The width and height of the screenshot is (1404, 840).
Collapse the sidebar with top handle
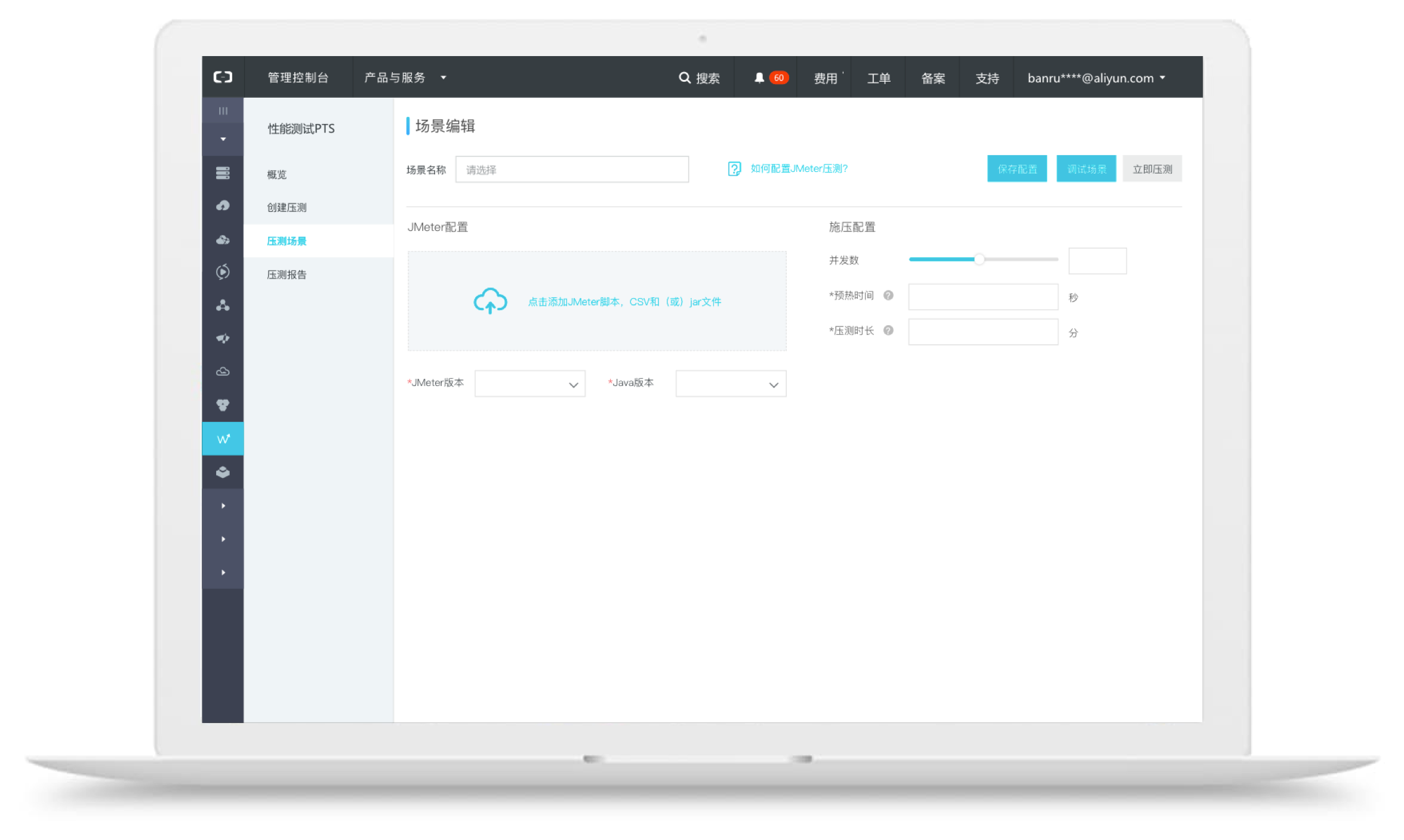223,110
